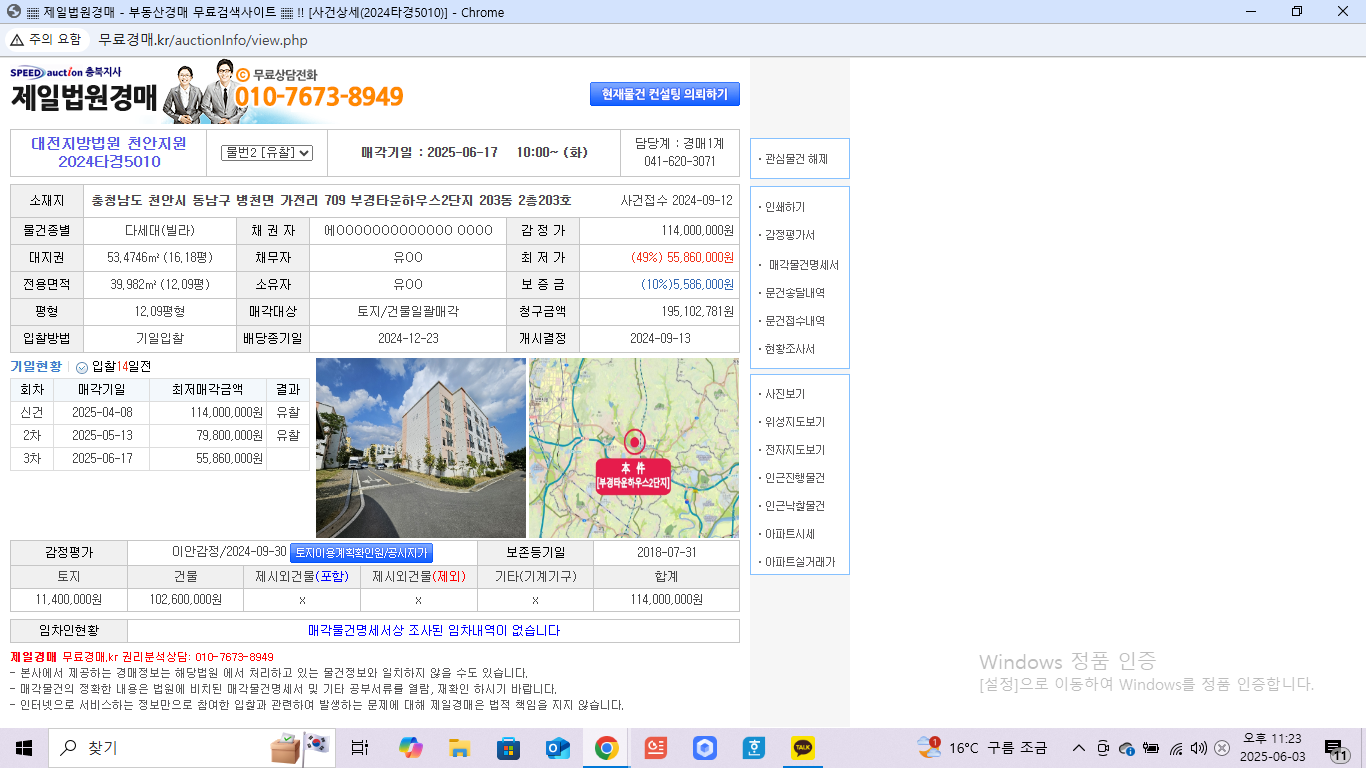Open 사진보기 from the sidebar
Viewport: 1366px width, 768px height.
(785, 394)
